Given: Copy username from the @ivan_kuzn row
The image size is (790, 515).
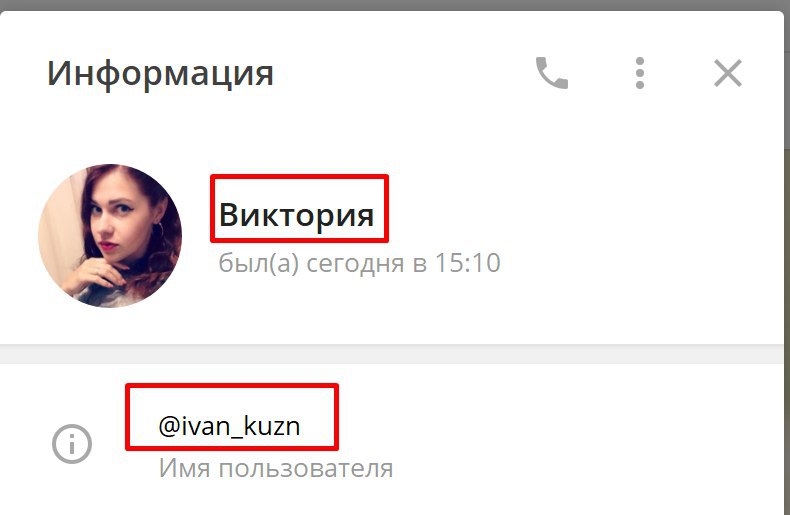Looking at the screenshot, I should [229, 426].
